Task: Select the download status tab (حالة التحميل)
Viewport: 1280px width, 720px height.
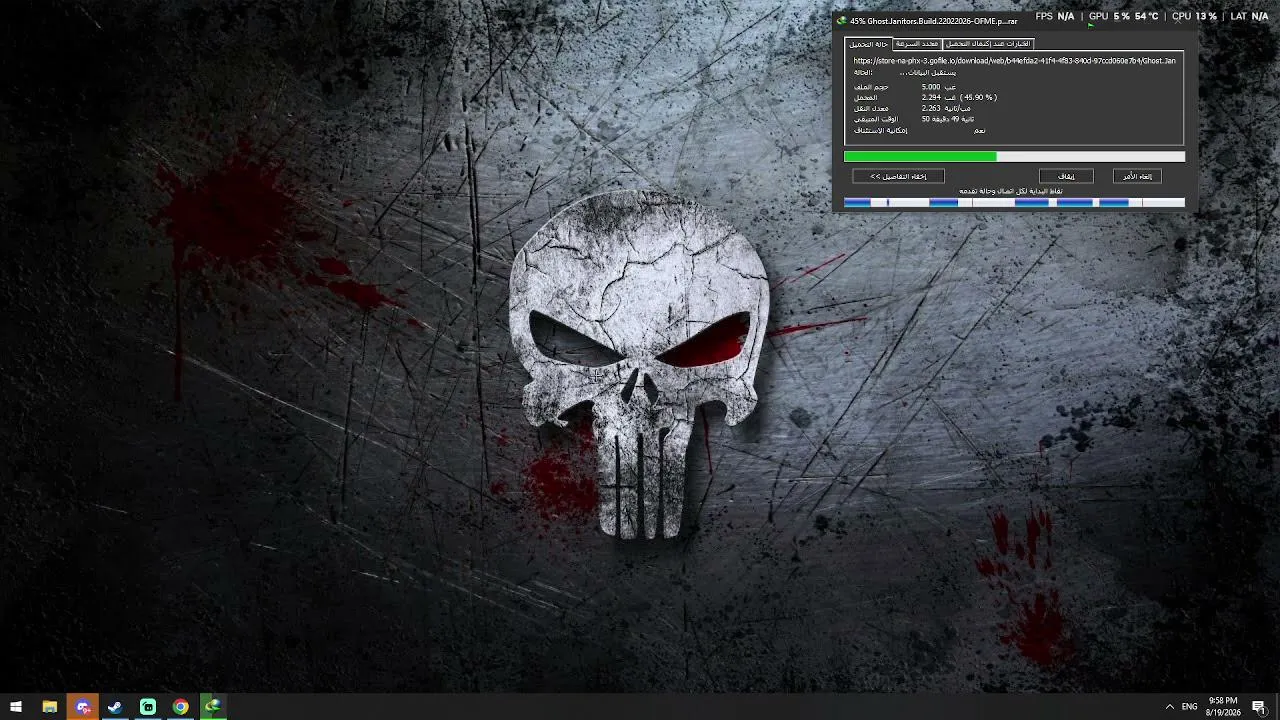Action: [868, 44]
